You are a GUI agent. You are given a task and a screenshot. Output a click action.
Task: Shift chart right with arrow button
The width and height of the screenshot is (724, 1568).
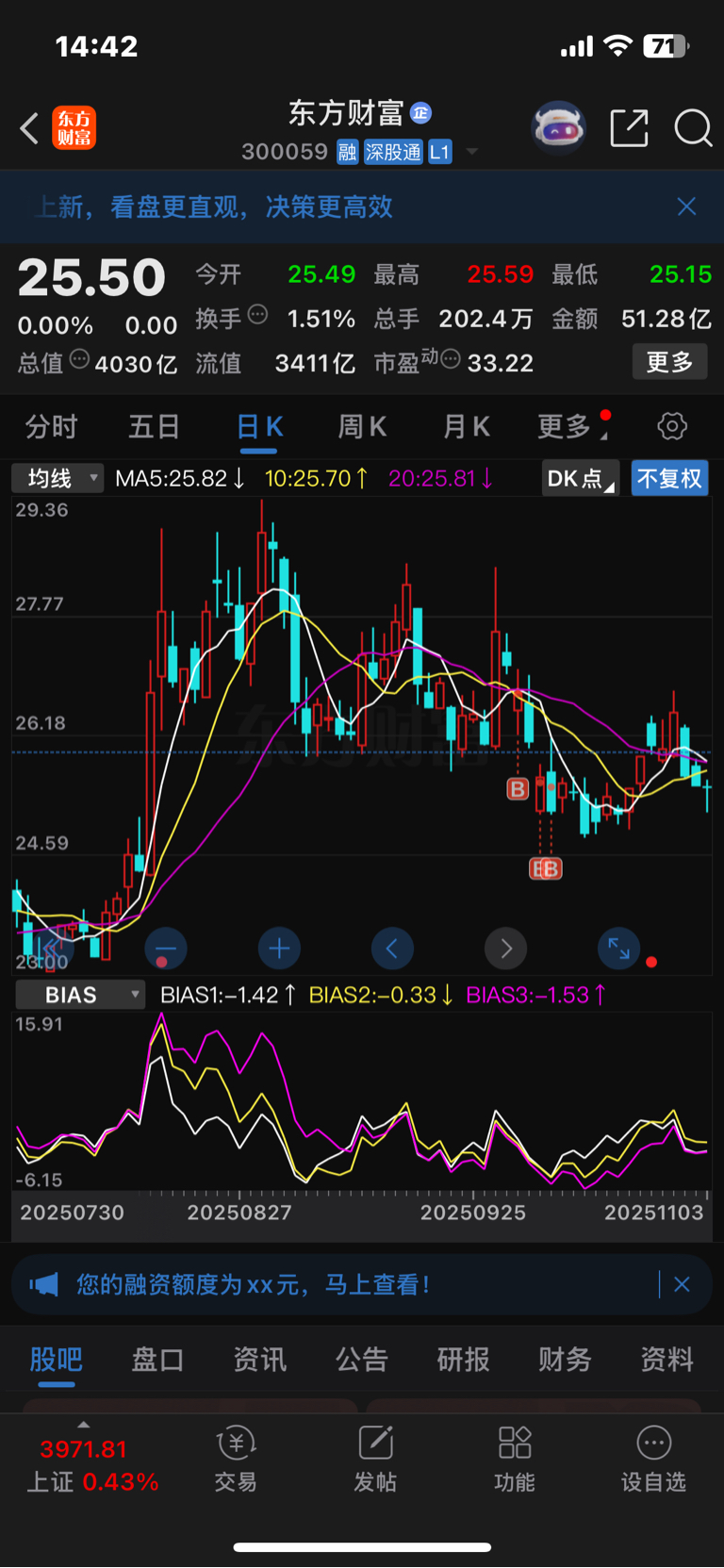pos(506,949)
